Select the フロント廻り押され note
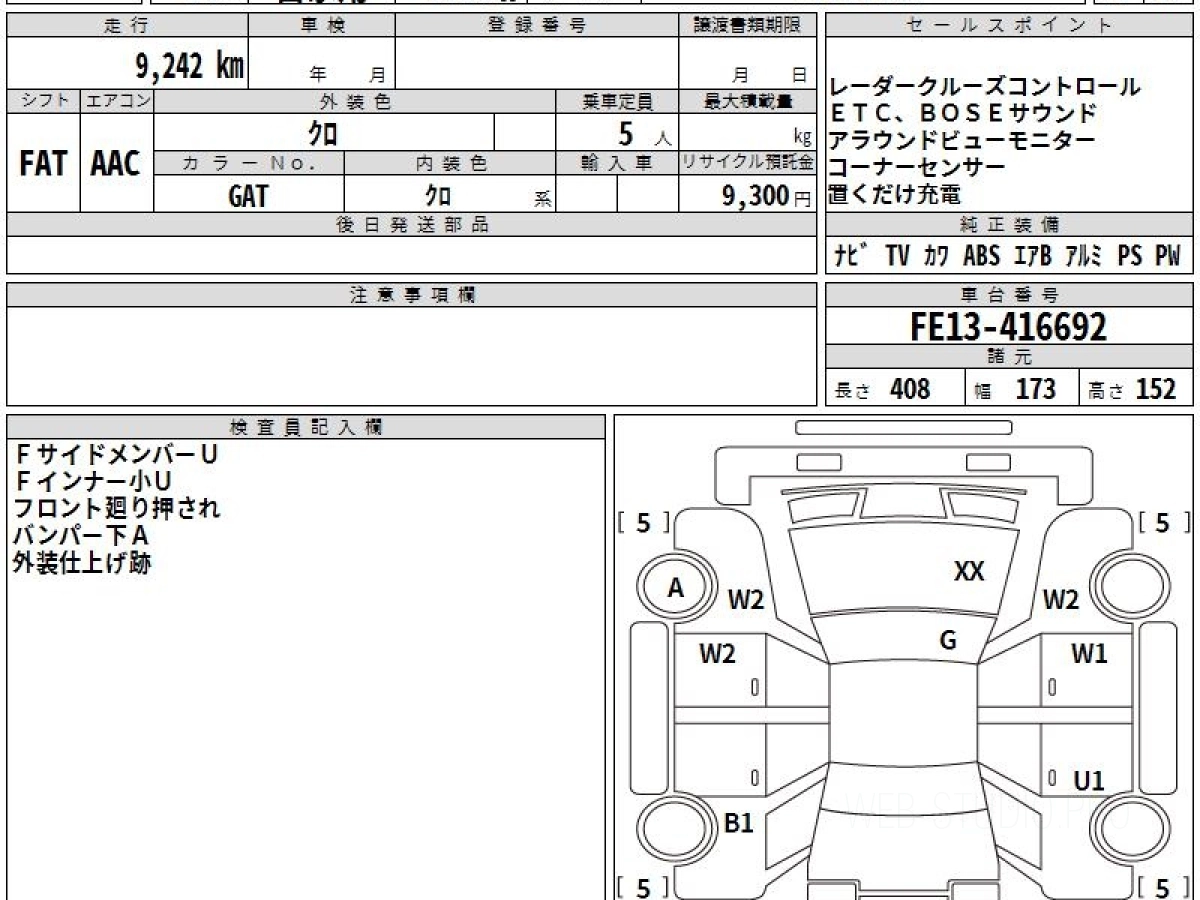The height and width of the screenshot is (900, 1200). coord(116,508)
